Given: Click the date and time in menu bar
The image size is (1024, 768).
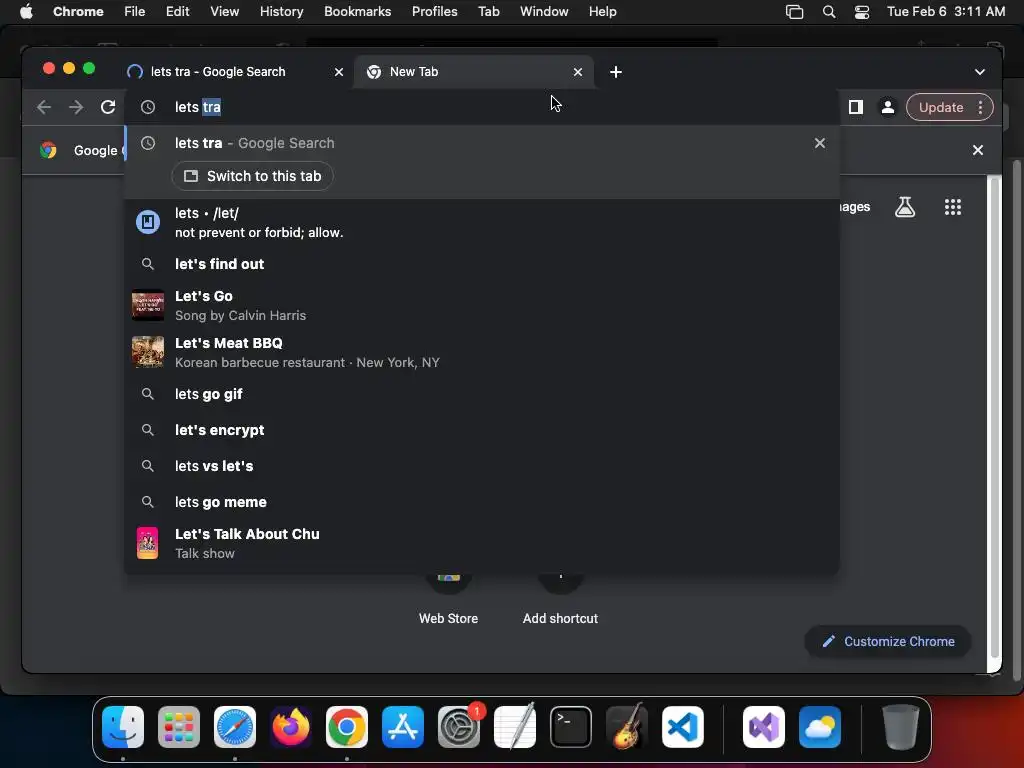Looking at the screenshot, I should pyautogui.click(x=946, y=12).
